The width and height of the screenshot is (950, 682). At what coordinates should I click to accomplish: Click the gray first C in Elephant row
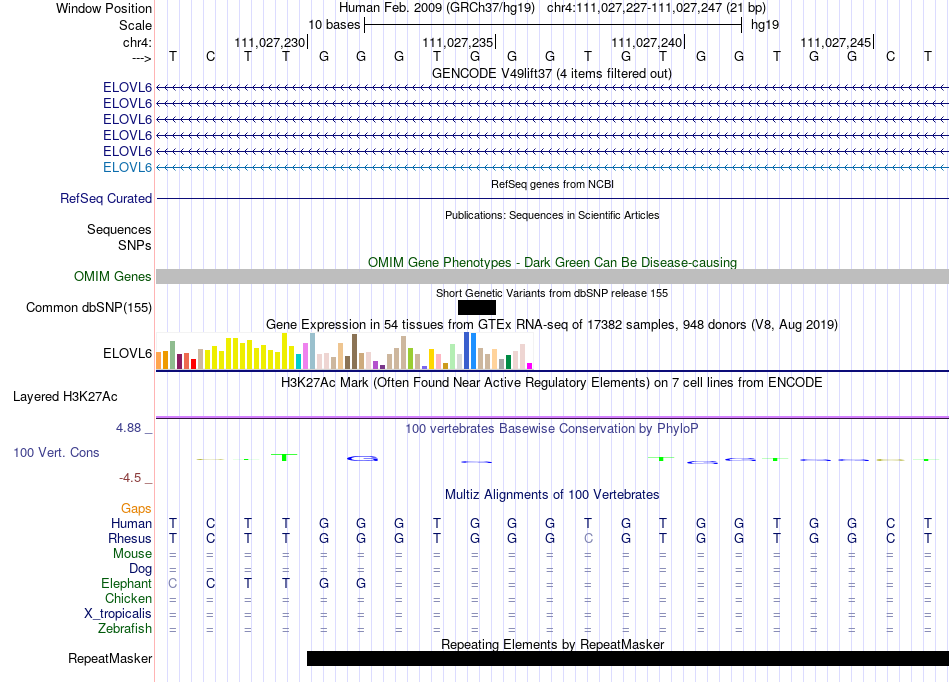173,583
